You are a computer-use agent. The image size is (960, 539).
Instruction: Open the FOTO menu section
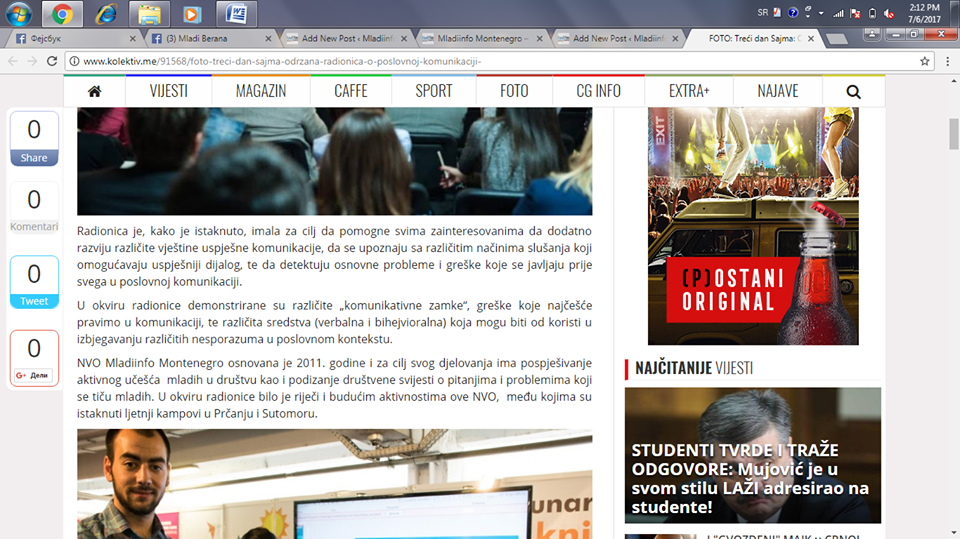click(x=514, y=91)
